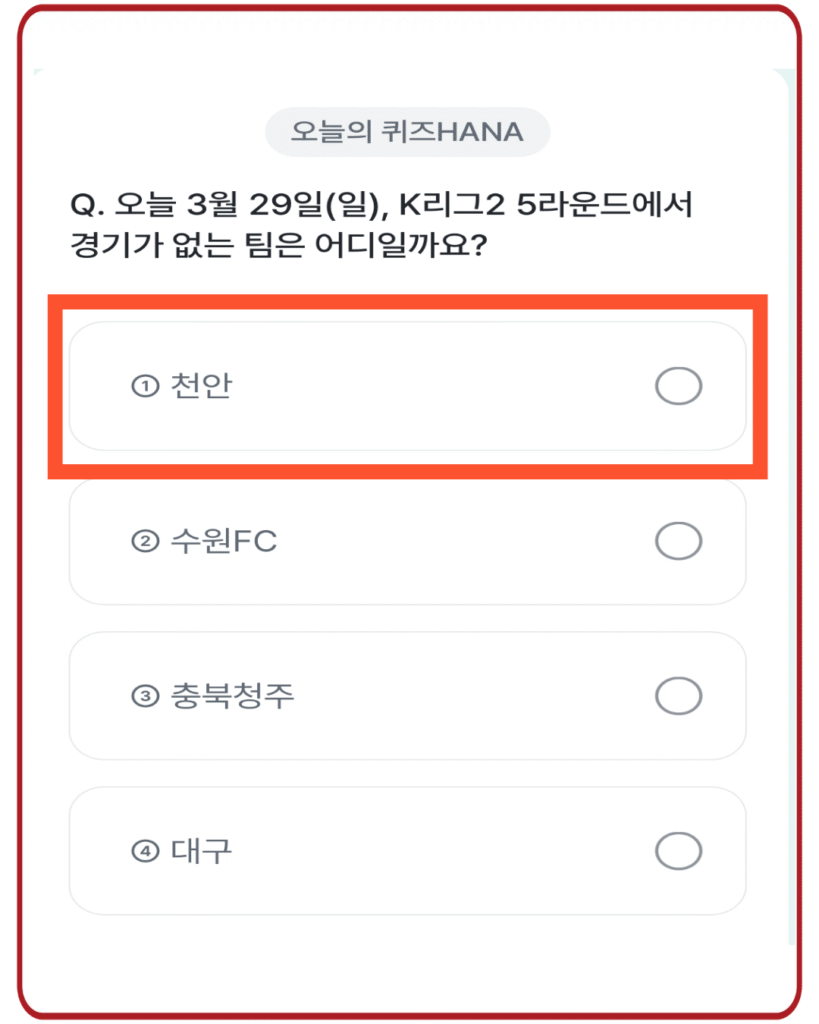Click the 오늘의 퀴즈HANA badge
This screenshot has width=819, height=1024.
point(408,131)
